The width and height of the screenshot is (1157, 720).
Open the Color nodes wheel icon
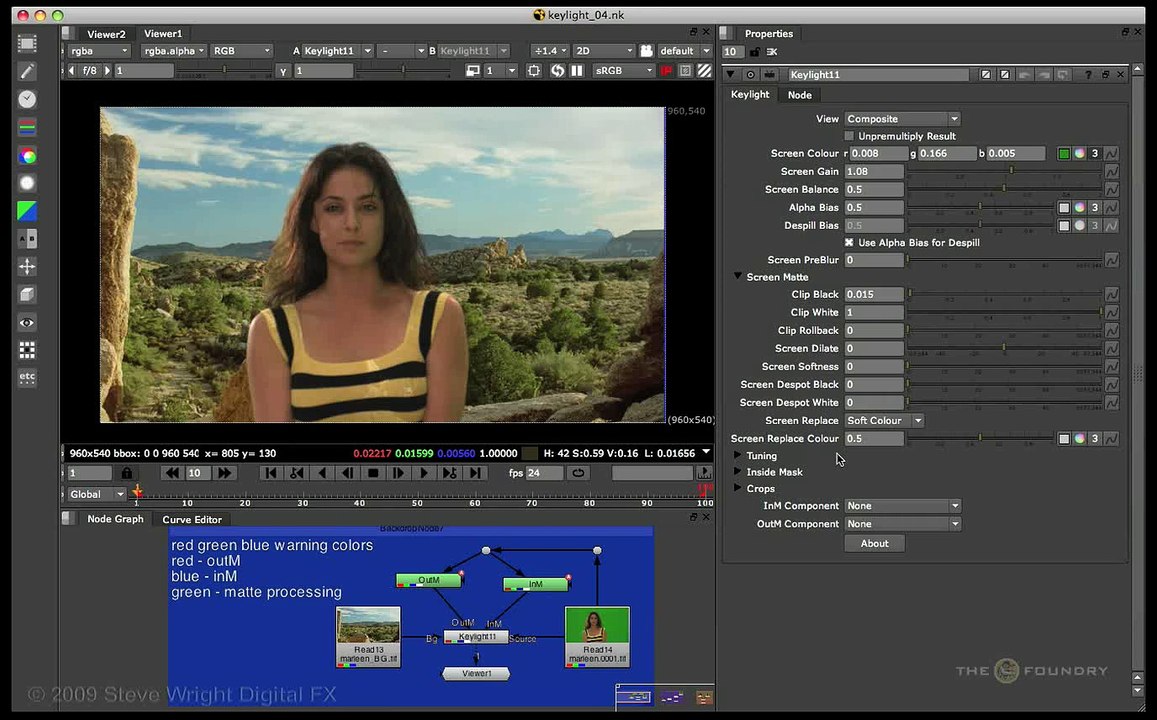tap(27, 156)
